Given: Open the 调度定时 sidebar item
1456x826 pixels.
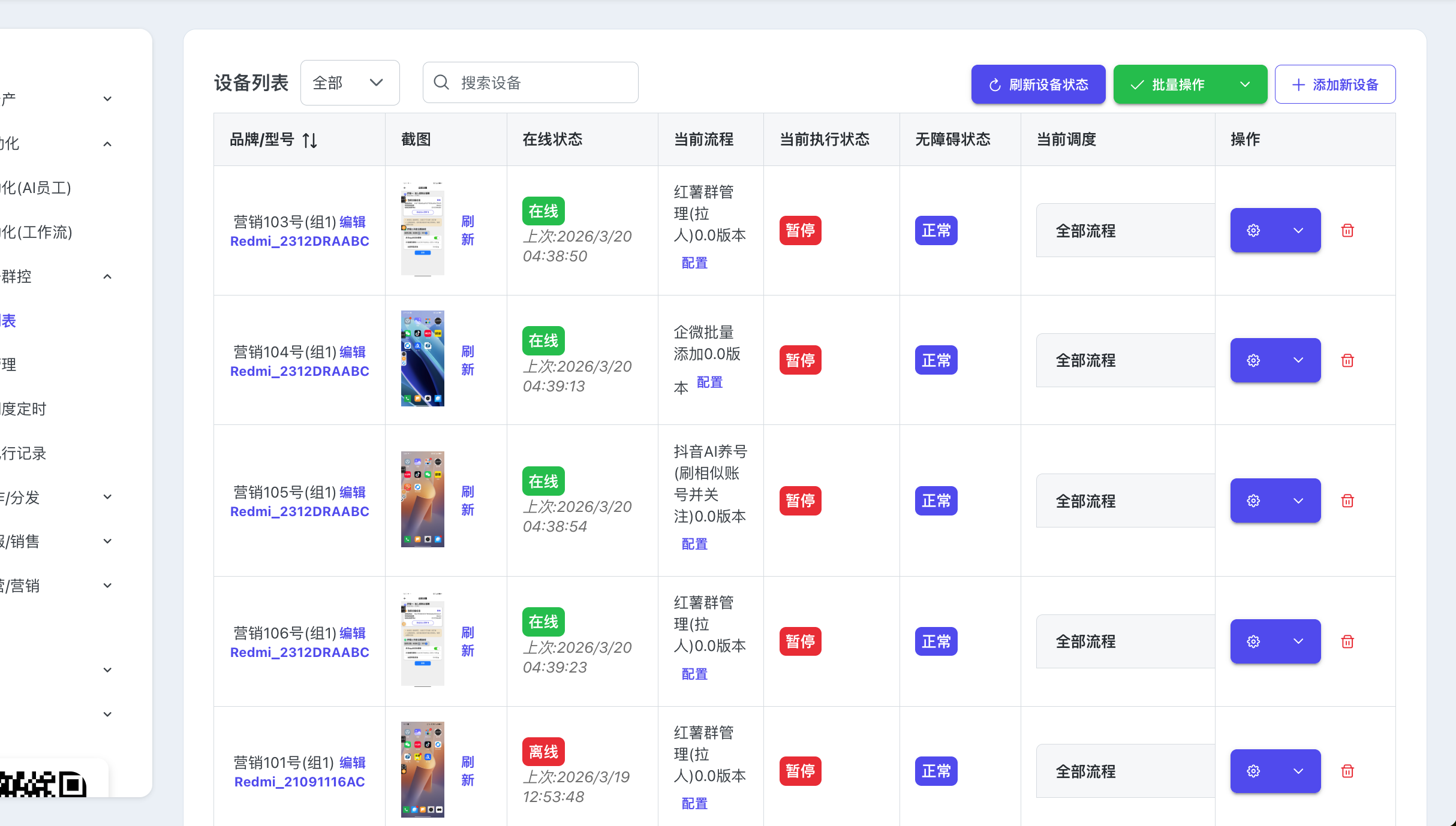Looking at the screenshot, I should 24,409.
